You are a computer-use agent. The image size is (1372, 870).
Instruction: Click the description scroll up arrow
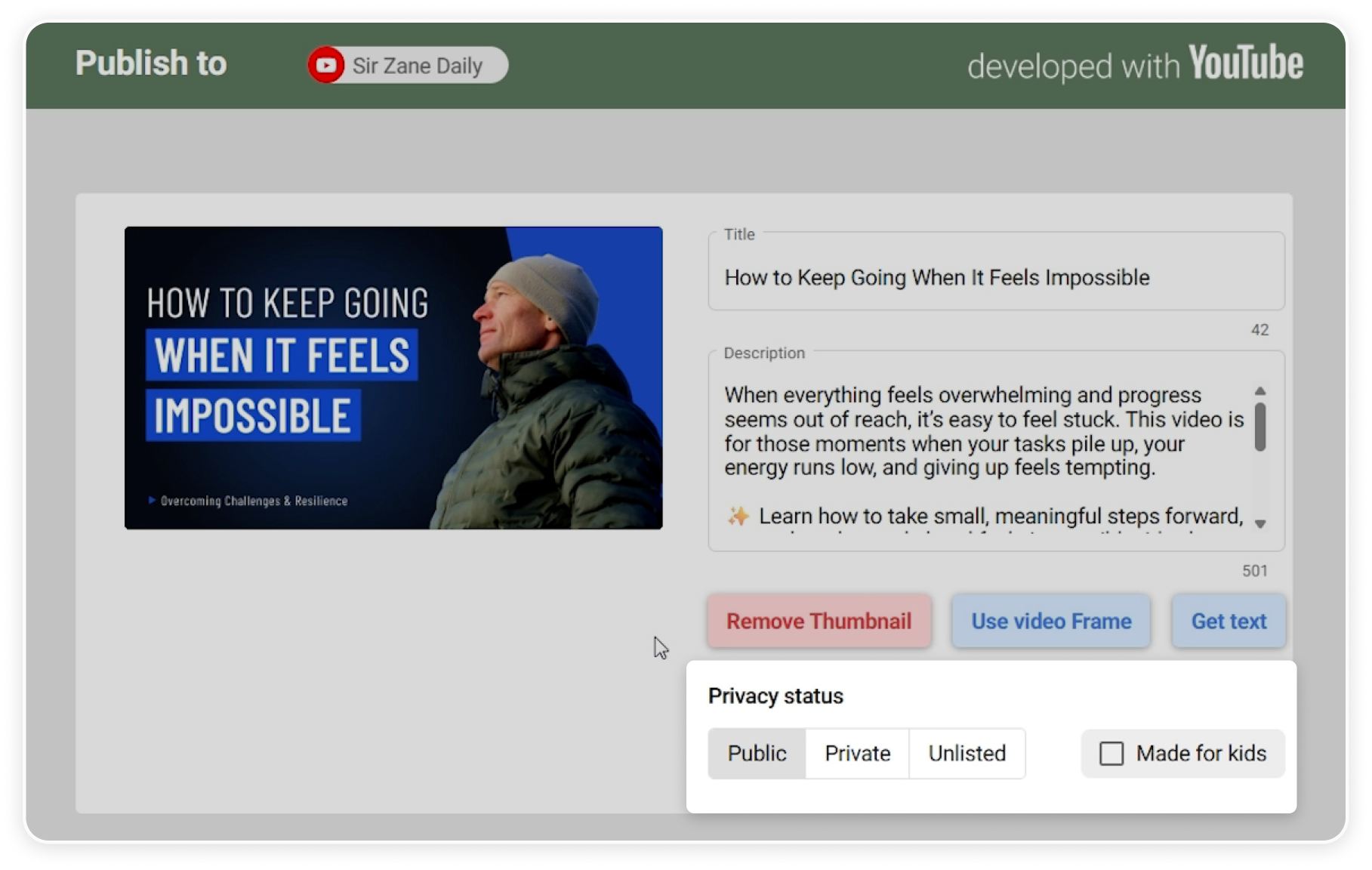pyautogui.click(x=1259, y=391)
